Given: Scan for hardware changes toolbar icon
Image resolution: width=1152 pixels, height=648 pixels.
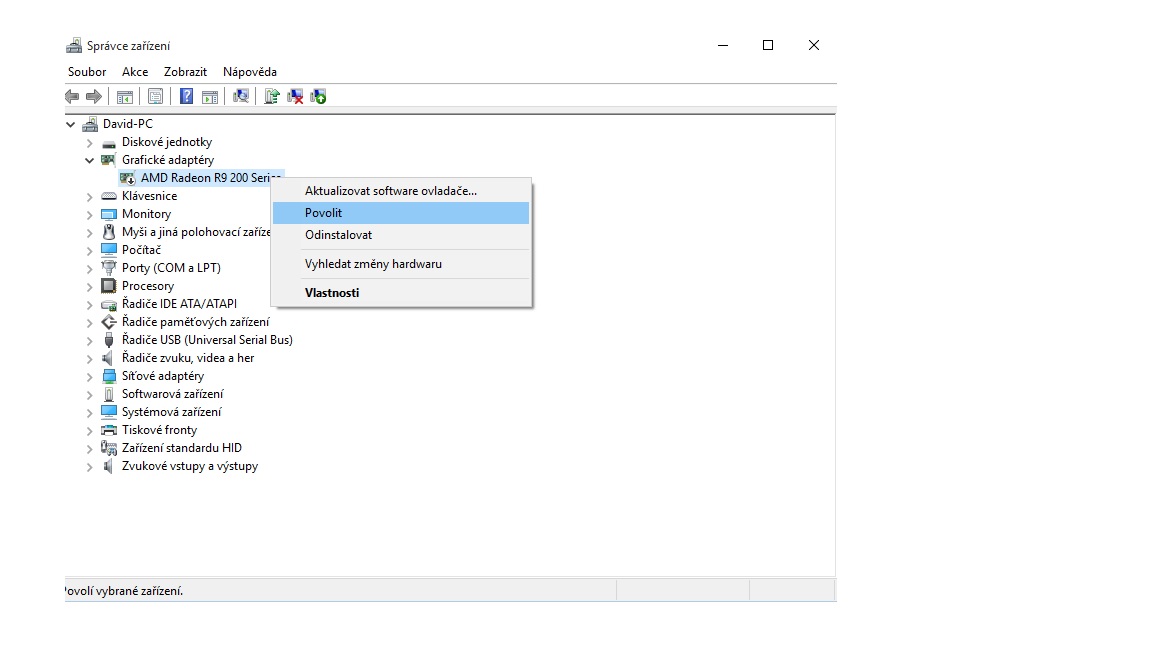Looking at the screenshot, I should click(241, 96).
